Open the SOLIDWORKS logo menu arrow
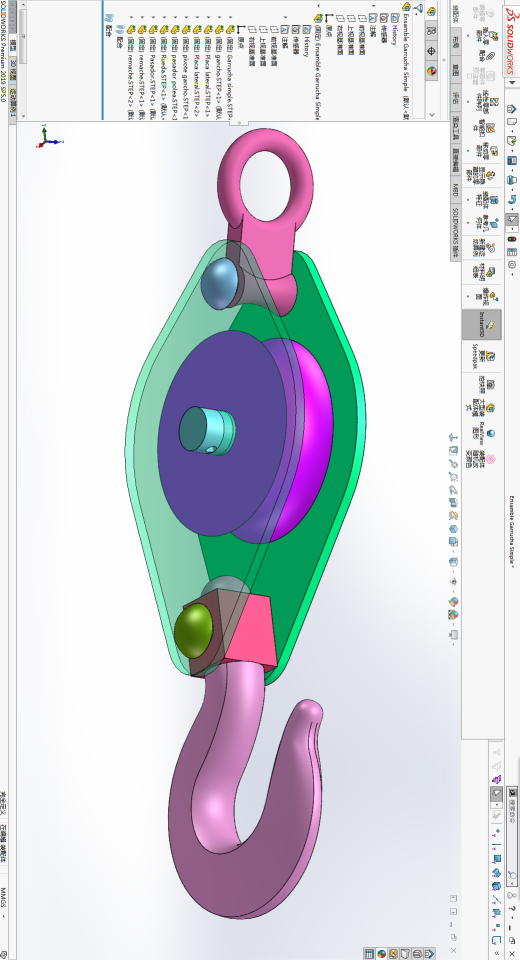520x960 pixels. tap(511, 83)
